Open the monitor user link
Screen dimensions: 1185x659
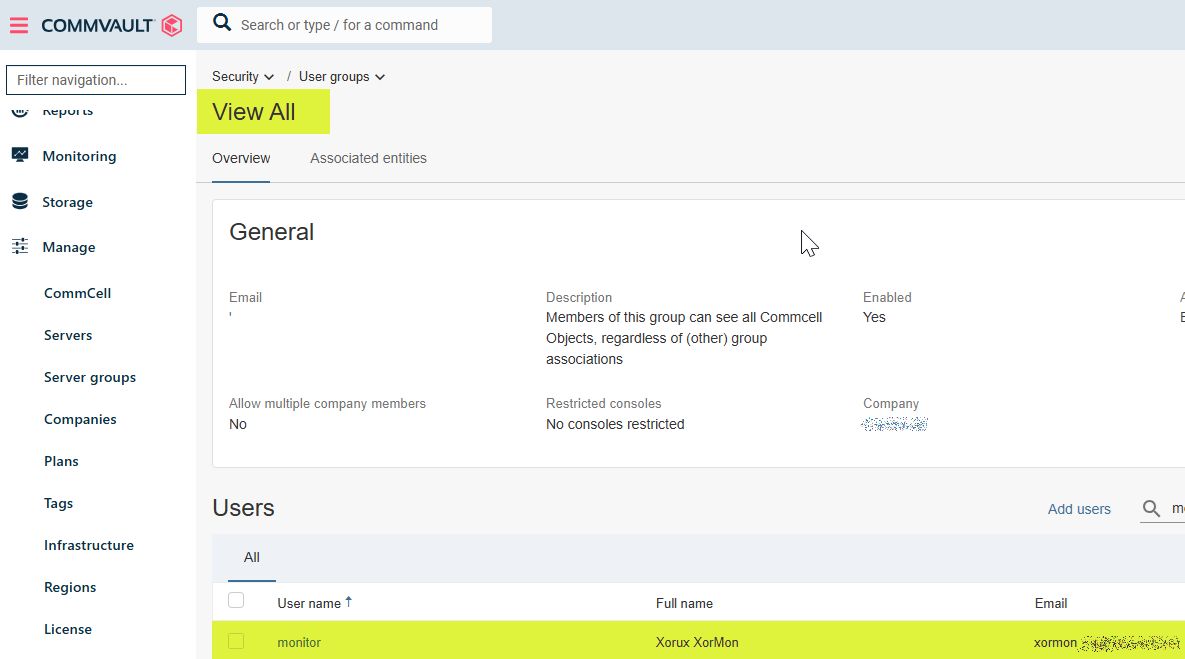click(299, 642)
